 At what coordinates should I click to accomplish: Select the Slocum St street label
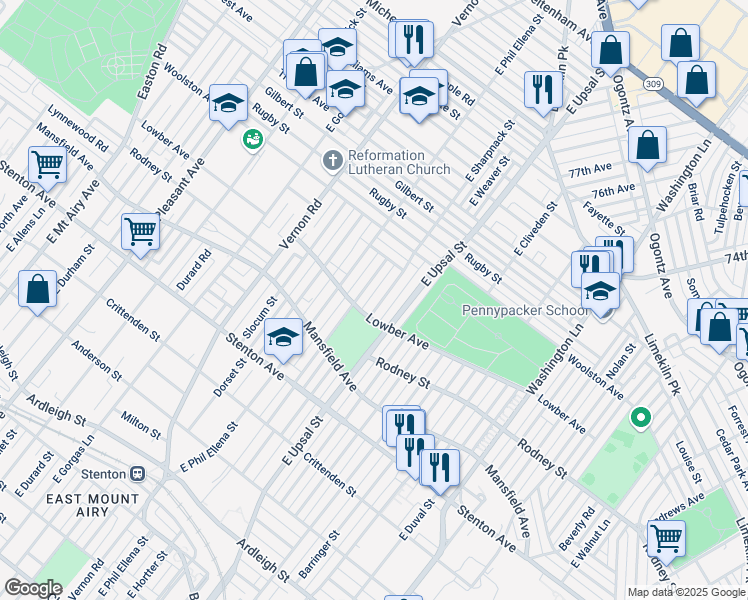coord(260,317)
